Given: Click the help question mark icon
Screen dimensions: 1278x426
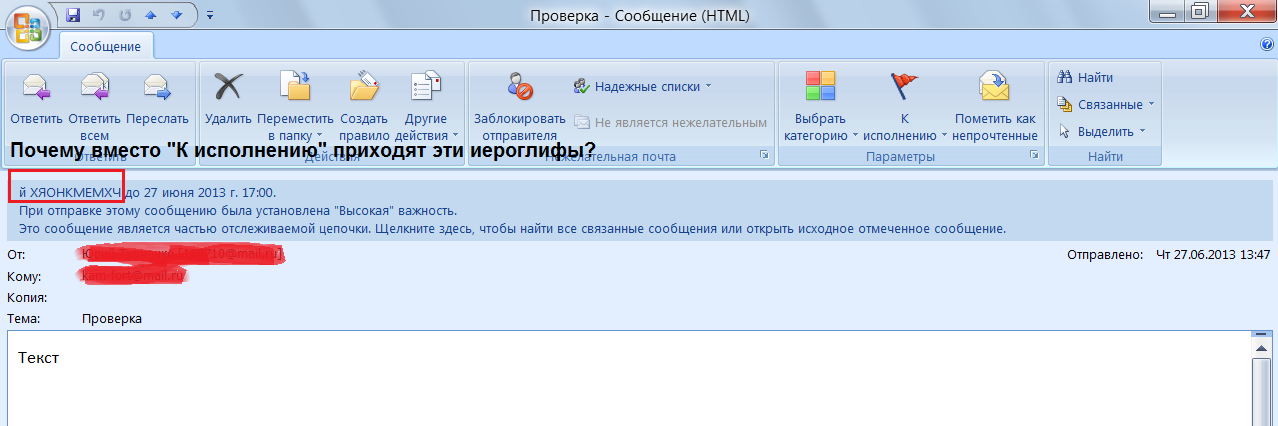Looking at the screenshot, I should point(1267,45).
